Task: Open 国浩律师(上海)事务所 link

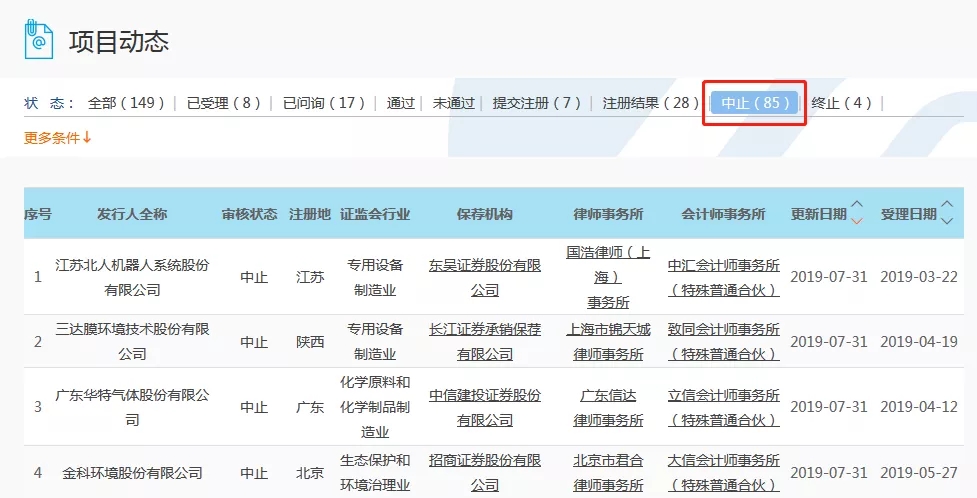Action: 608,277
